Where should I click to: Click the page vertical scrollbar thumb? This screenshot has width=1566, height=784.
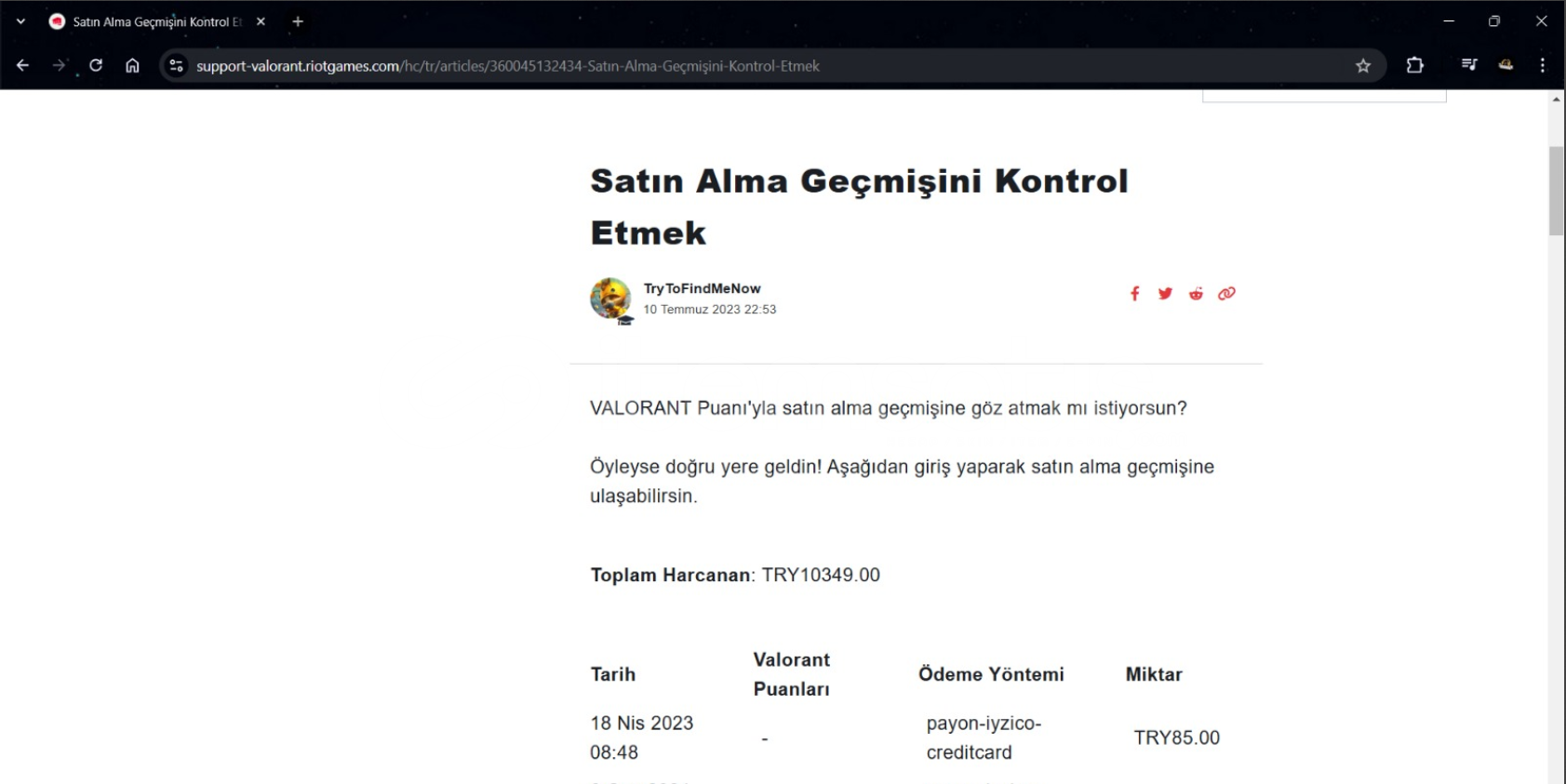1557,191
